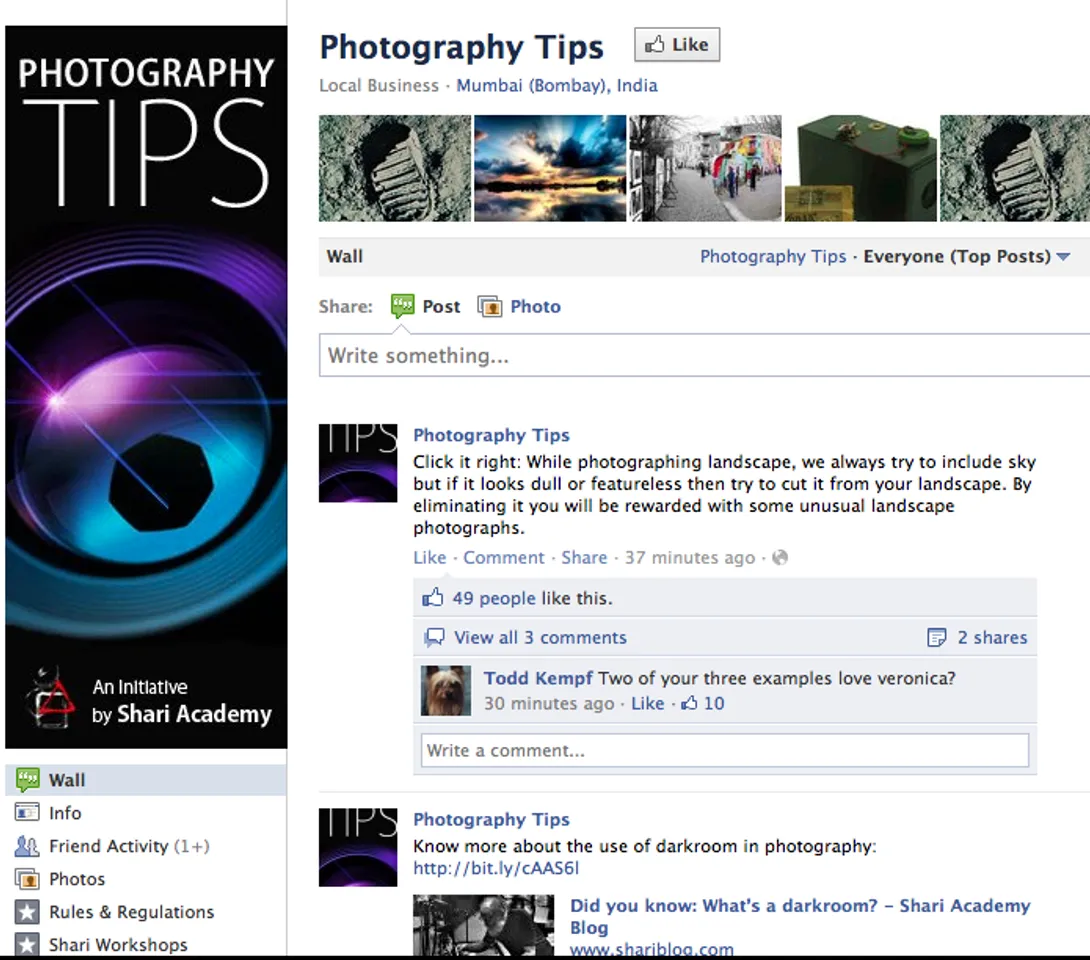View the 10 likes on Todd Kempf's comment
1090x960 pixels.
coord(714,703)
